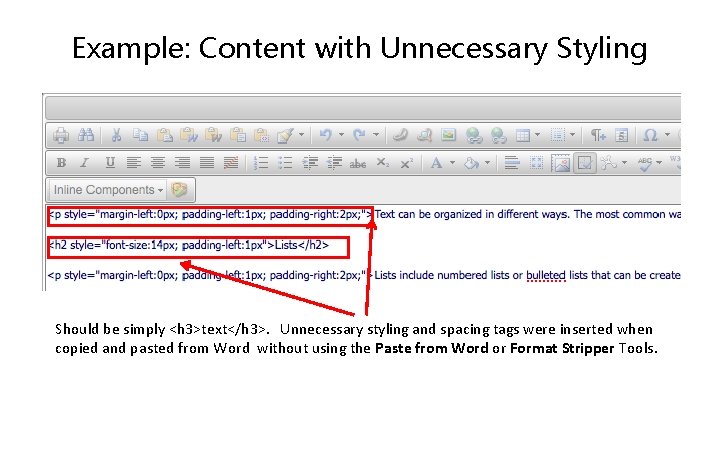This screenshot has width=720, height=450.
Task: Toggle full screen mode icon
Action: click(x=536, y=163)
